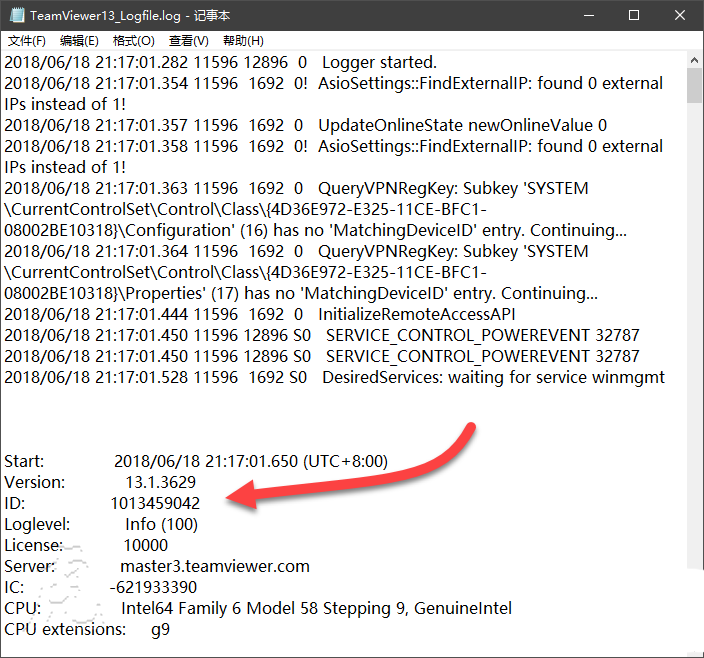This screenshot has width=704, height=658.
Task: Click the 'Logger started.' text
Action: (379, 62)
